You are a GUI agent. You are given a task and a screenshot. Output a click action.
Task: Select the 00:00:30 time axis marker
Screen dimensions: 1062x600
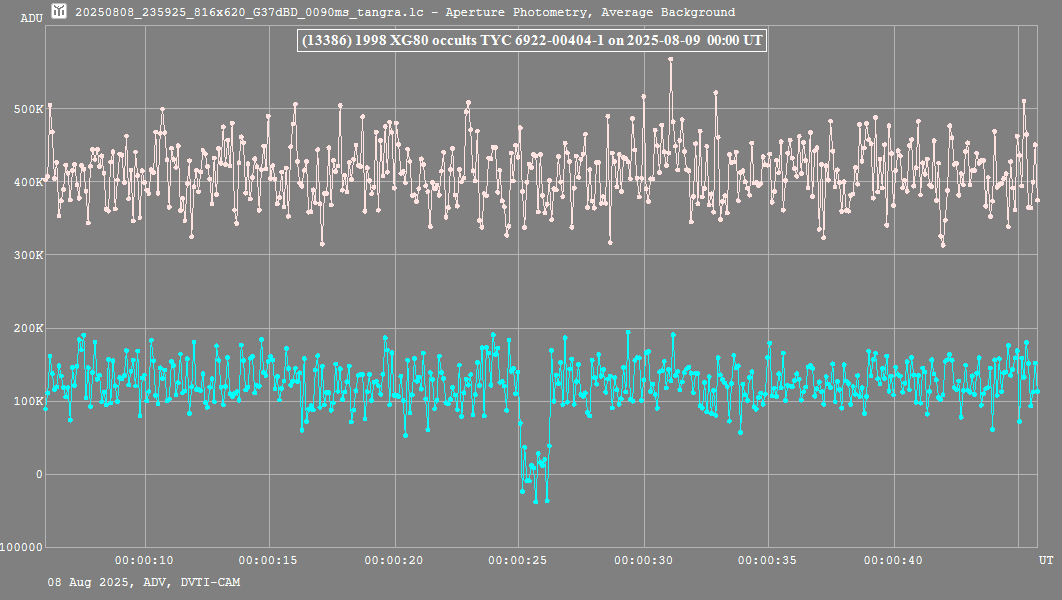click(x=643, y=560)
